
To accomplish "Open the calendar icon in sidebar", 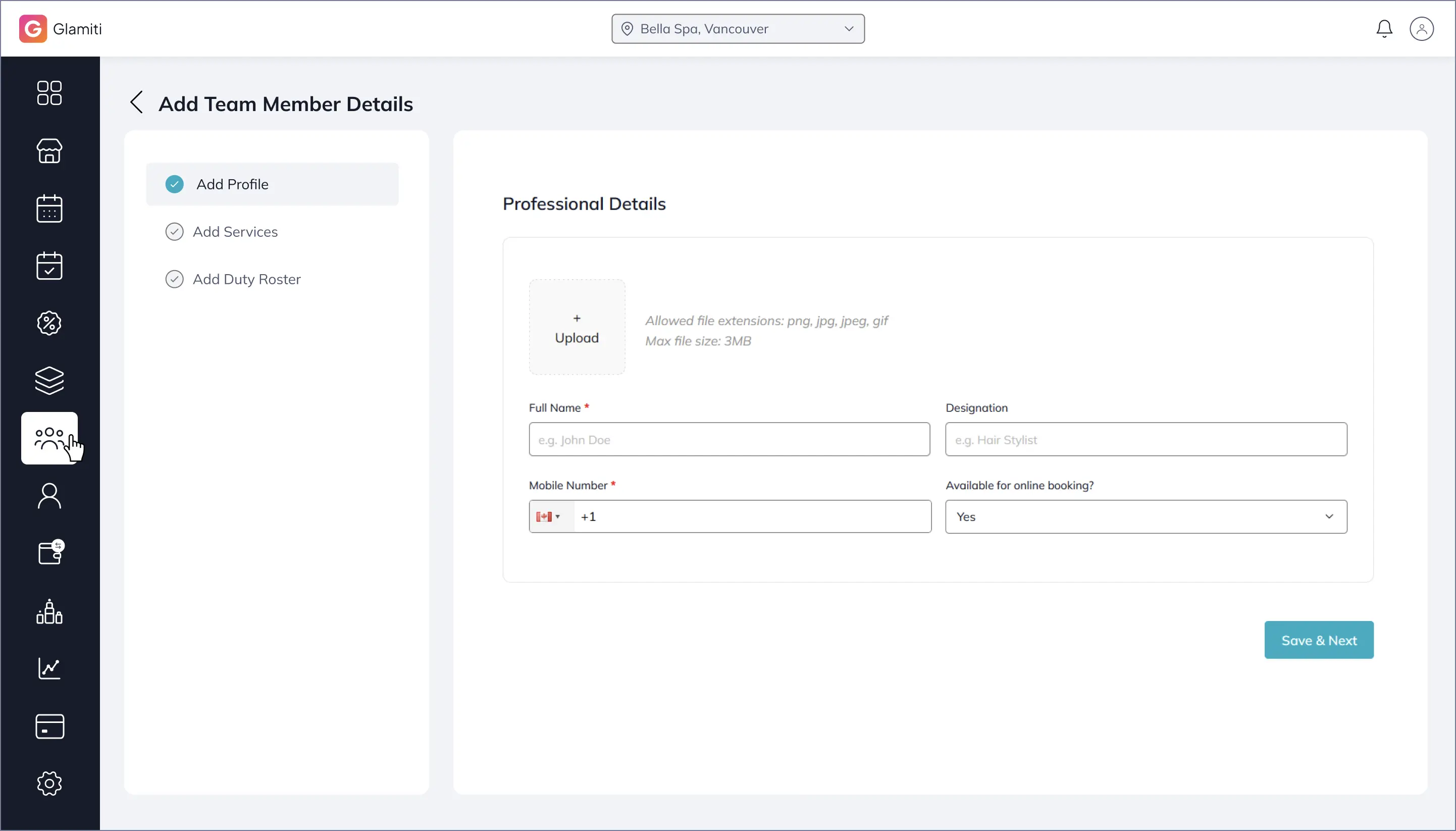I will pyautogui.click(x=49, y=209).
